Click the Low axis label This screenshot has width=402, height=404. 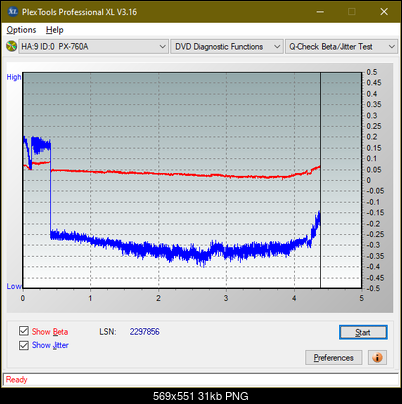click(14, 286)
